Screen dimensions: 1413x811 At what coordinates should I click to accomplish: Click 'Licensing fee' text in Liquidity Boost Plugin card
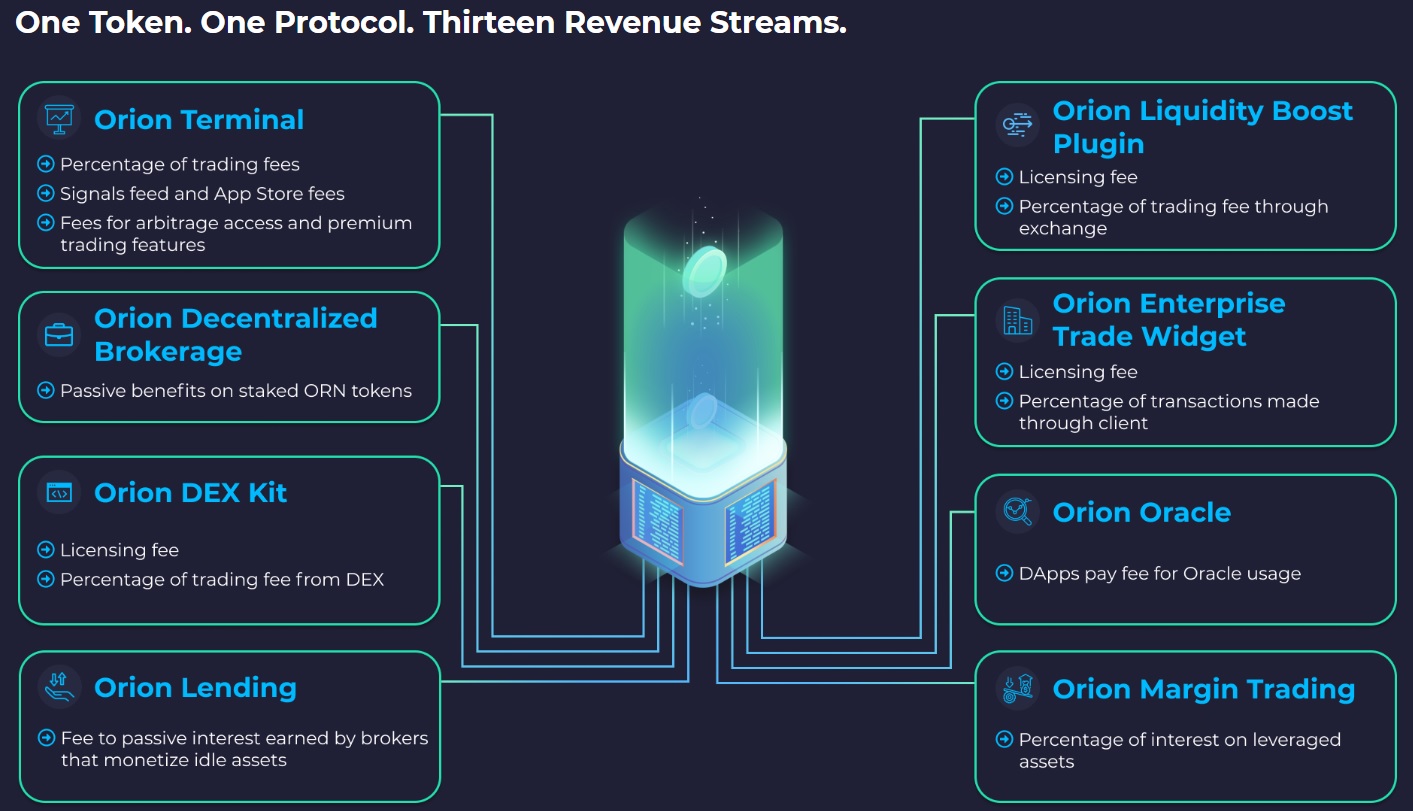[x=1078, y=178]
